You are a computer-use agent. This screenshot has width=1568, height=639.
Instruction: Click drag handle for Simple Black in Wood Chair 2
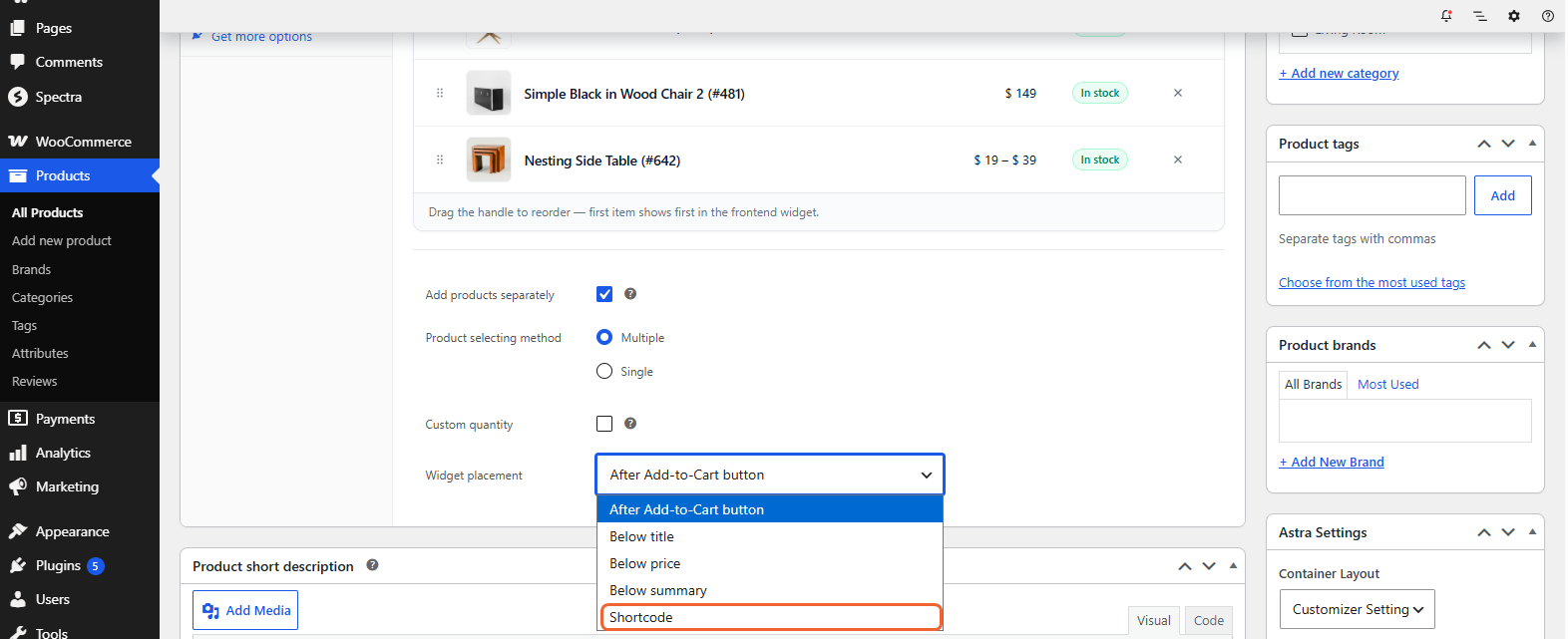(440, 93)
